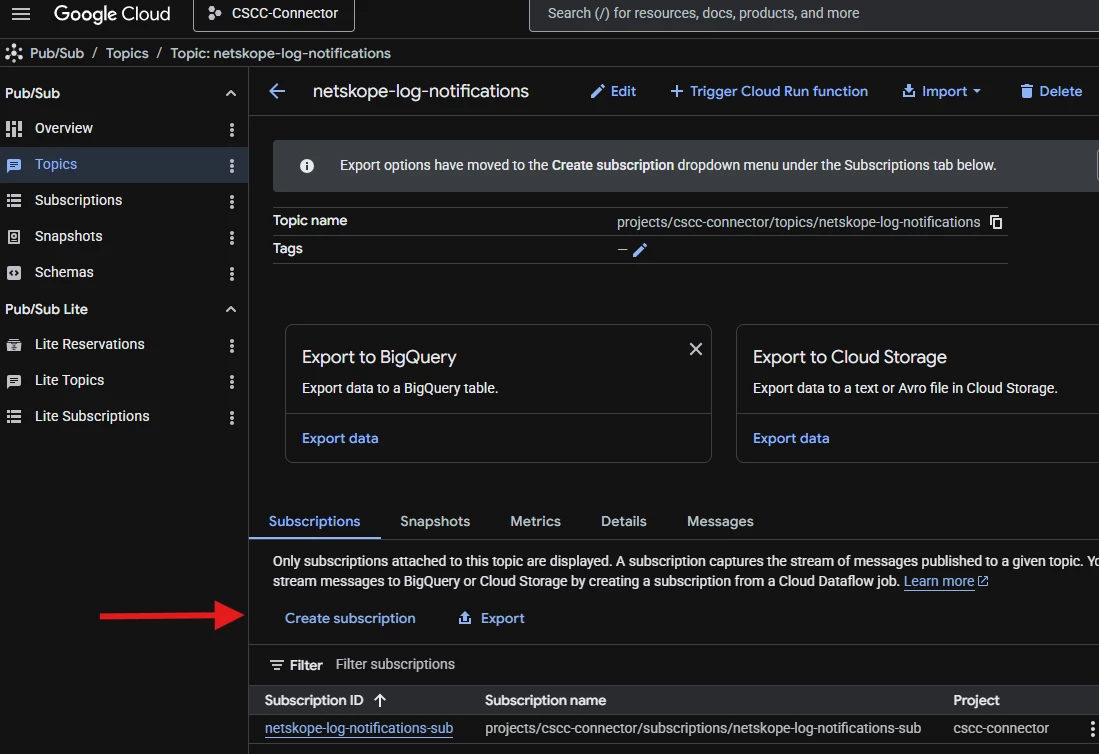
Task: Click the Edit topic button
Action: 613,91
